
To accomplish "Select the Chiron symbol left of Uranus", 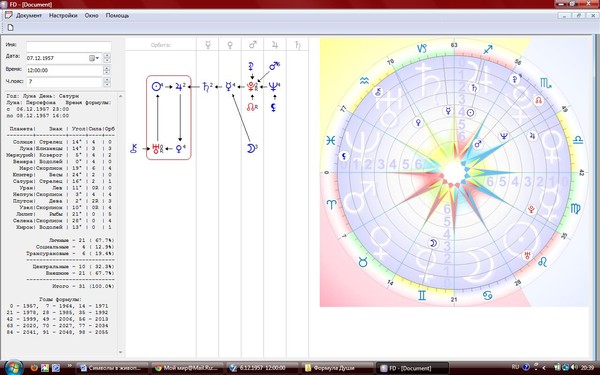I will pos(133,148).
